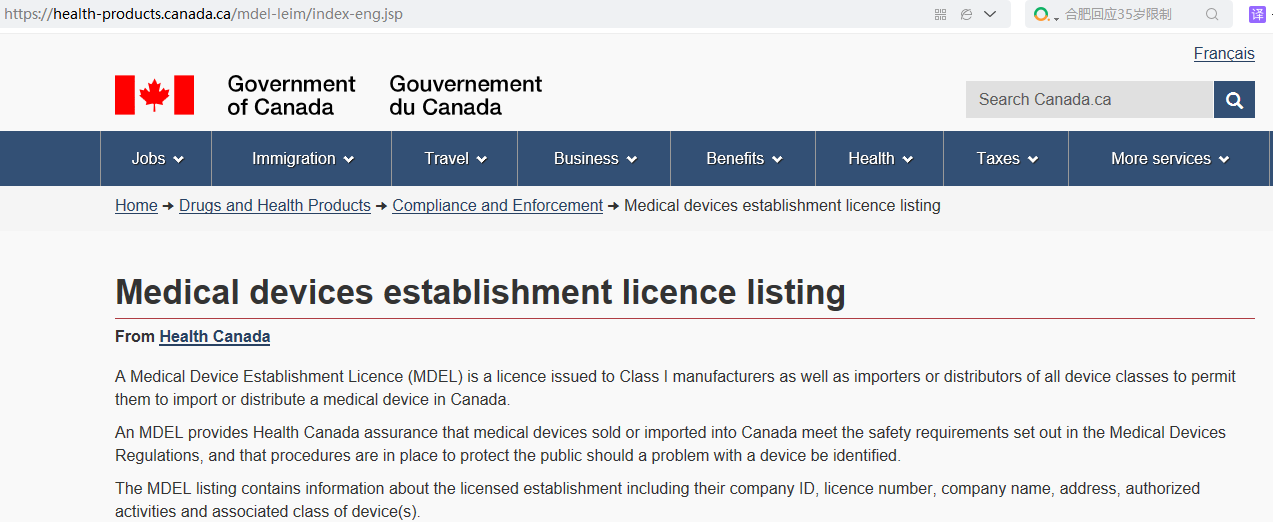
Task: Expand the More services menu
Action: click(1169, 159)
